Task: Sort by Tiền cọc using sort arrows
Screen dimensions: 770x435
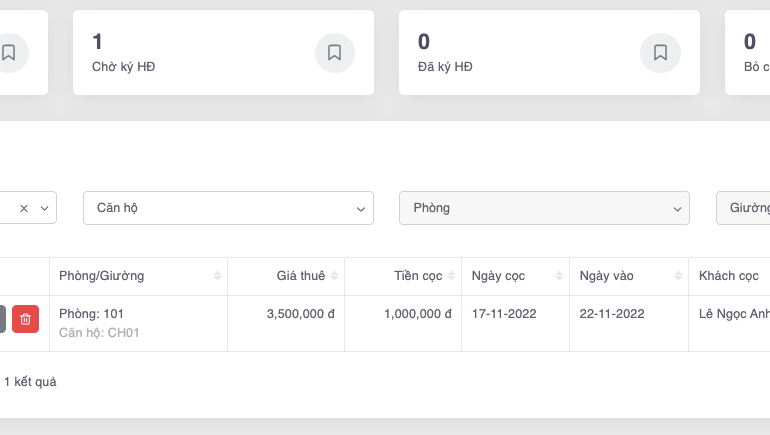Action: [x=451, y=276]
